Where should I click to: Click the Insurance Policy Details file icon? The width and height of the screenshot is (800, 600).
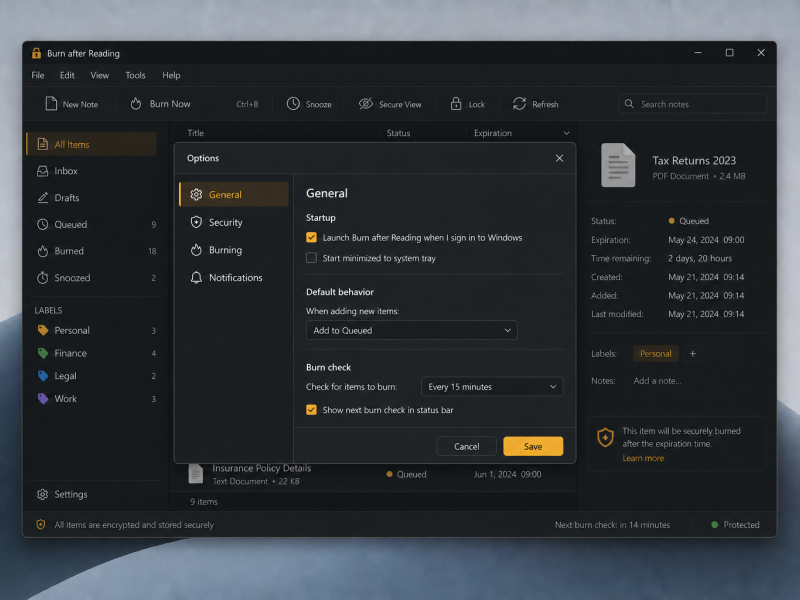(195, 473)
